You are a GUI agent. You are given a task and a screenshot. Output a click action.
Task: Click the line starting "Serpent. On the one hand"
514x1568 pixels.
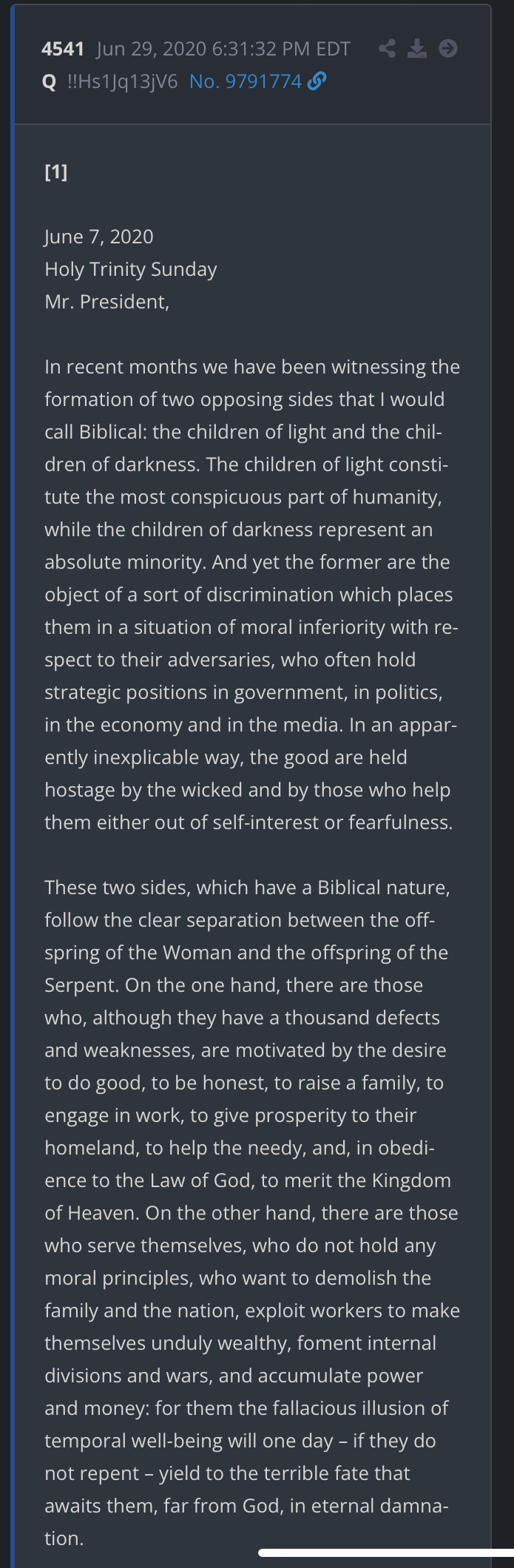pos(234,985)
